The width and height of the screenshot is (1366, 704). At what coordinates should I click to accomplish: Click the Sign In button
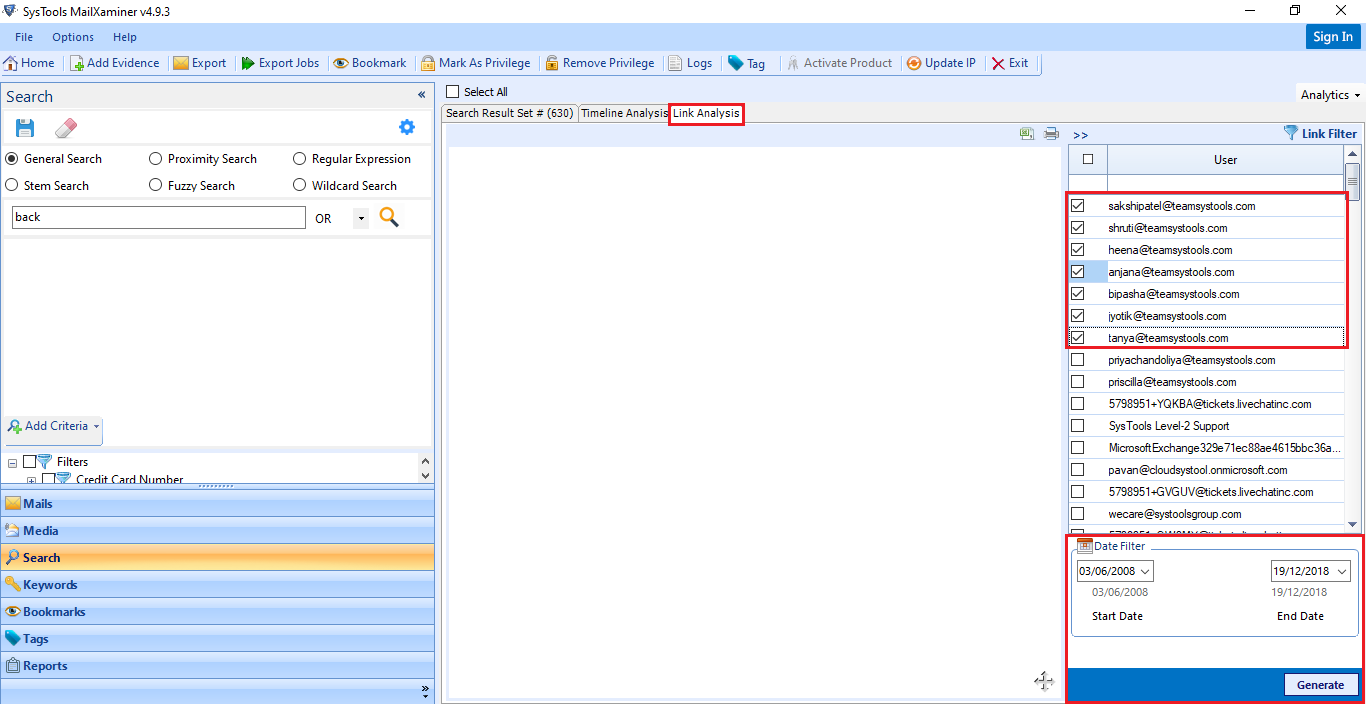pyautogui.click(x=1332, y=37)
